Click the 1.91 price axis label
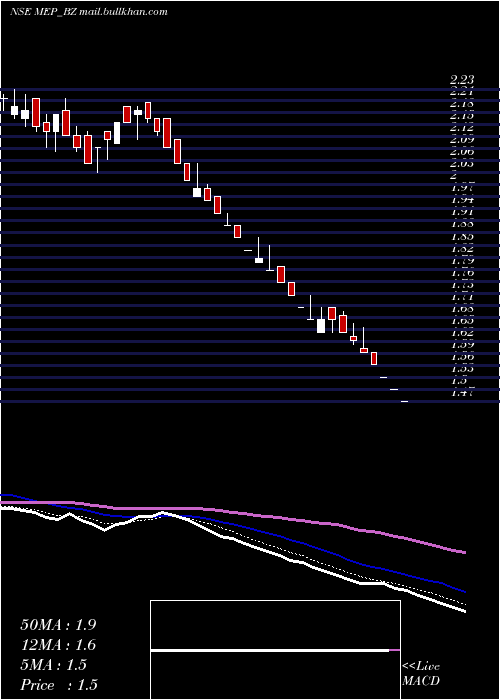 (x=462, y=212)
